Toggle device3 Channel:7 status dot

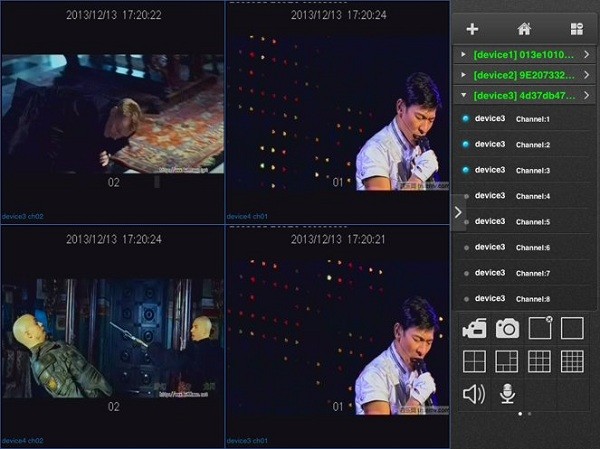pos(466,273)
